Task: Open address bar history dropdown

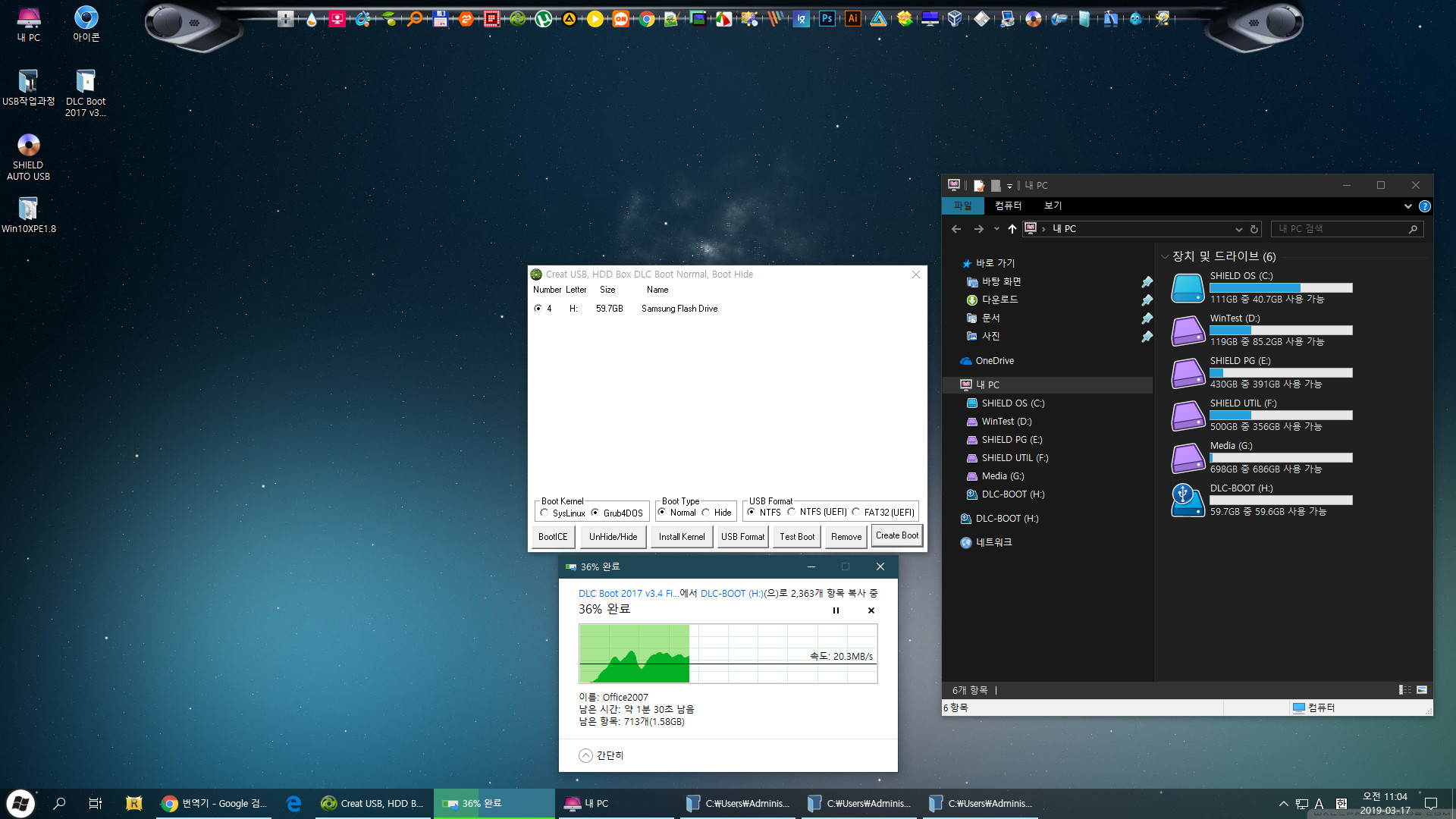Action: pos(1239,229)
